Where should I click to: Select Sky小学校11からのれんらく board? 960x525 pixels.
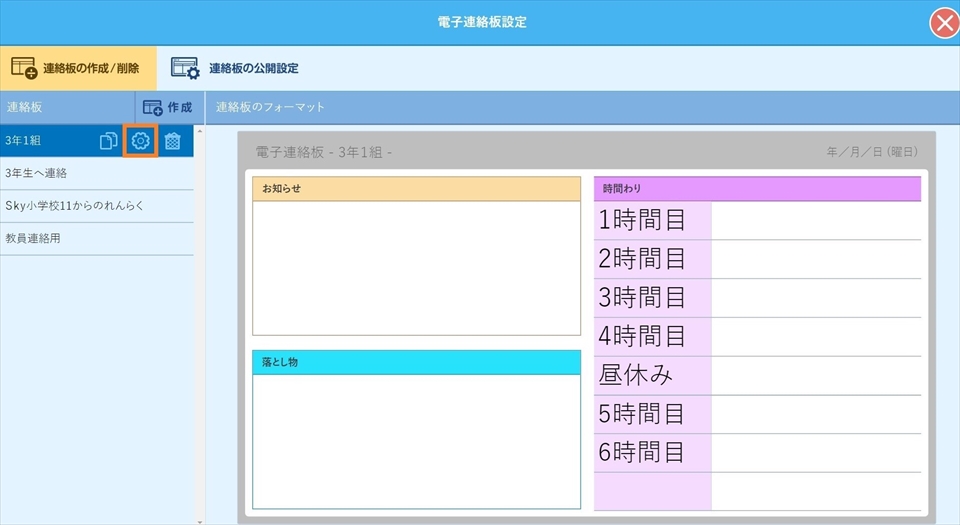point(97,205)
